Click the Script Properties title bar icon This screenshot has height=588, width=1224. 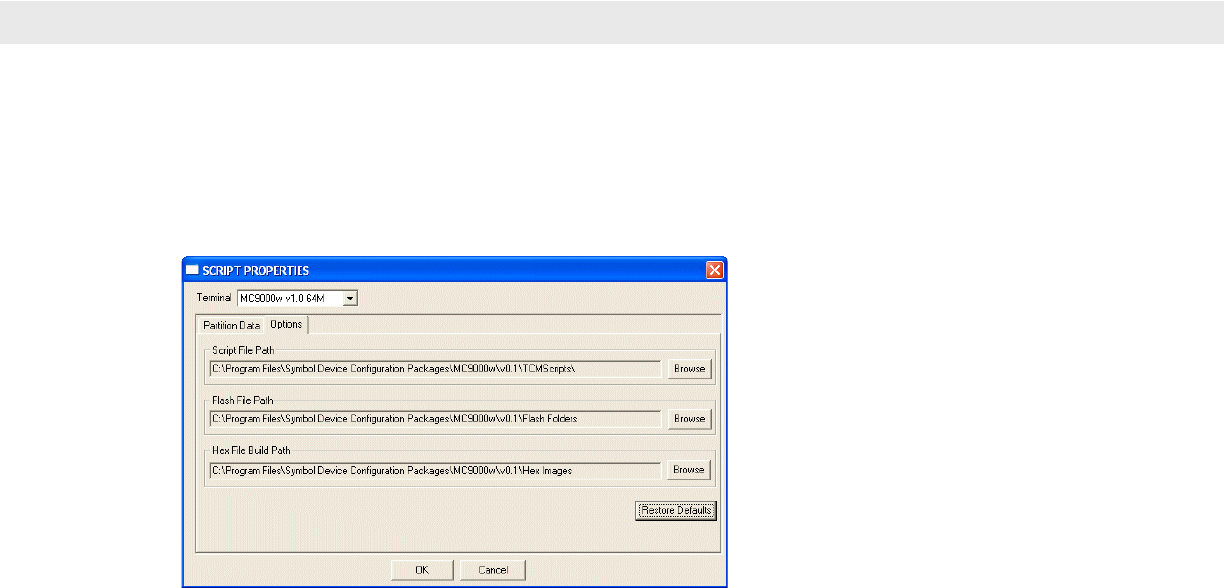pyautogui.click(x=193, y=270)
